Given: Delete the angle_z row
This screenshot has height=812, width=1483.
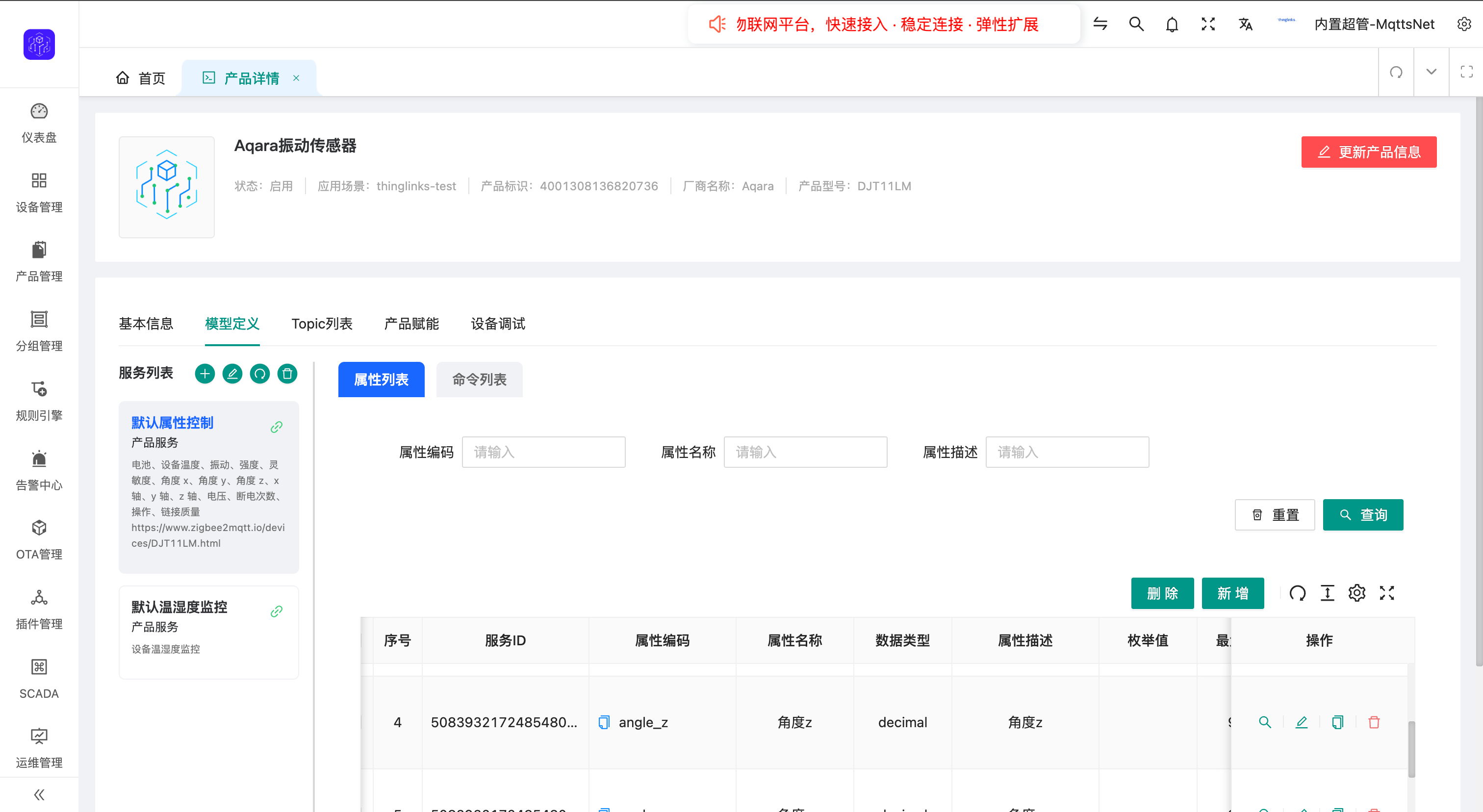Looking at the screenshot, I should click(x=1374, y=723).
